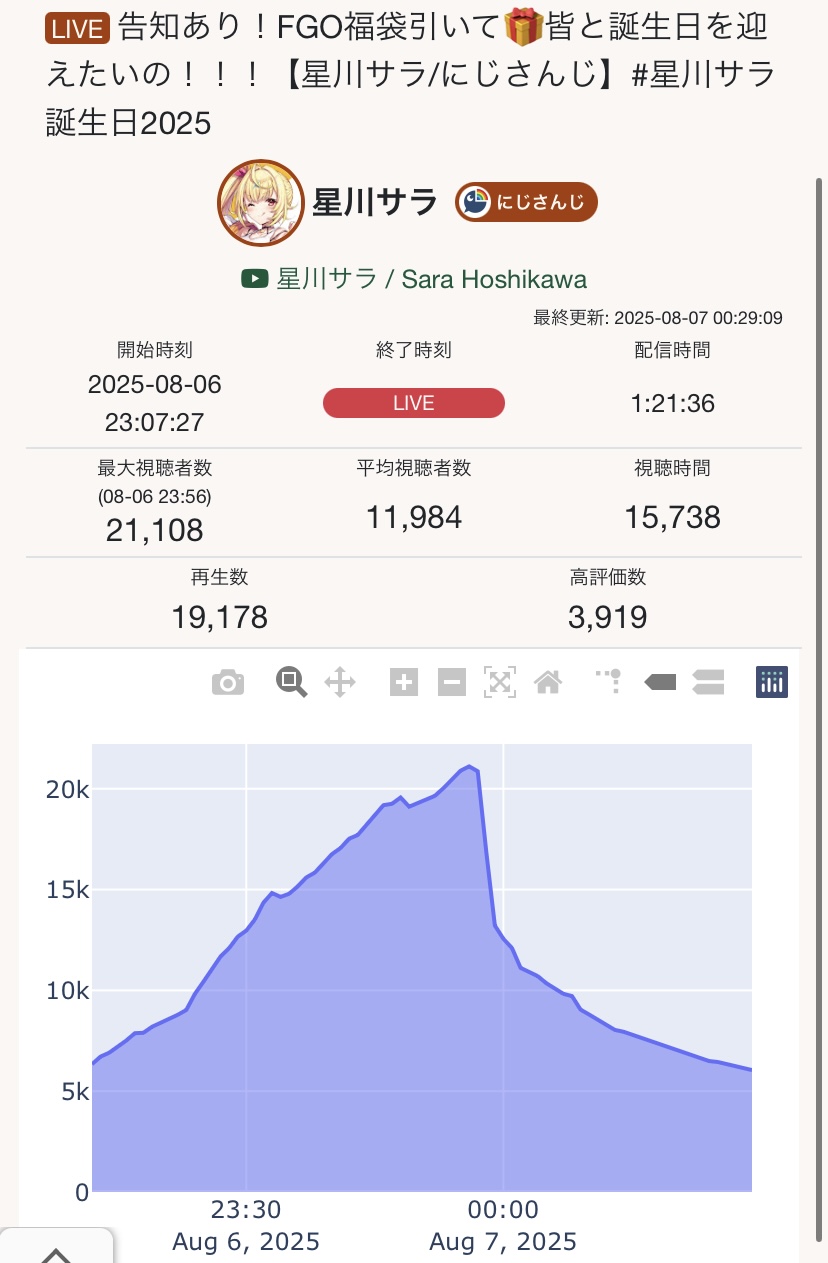Click the 開始時刻 label

tap(155, 350)
